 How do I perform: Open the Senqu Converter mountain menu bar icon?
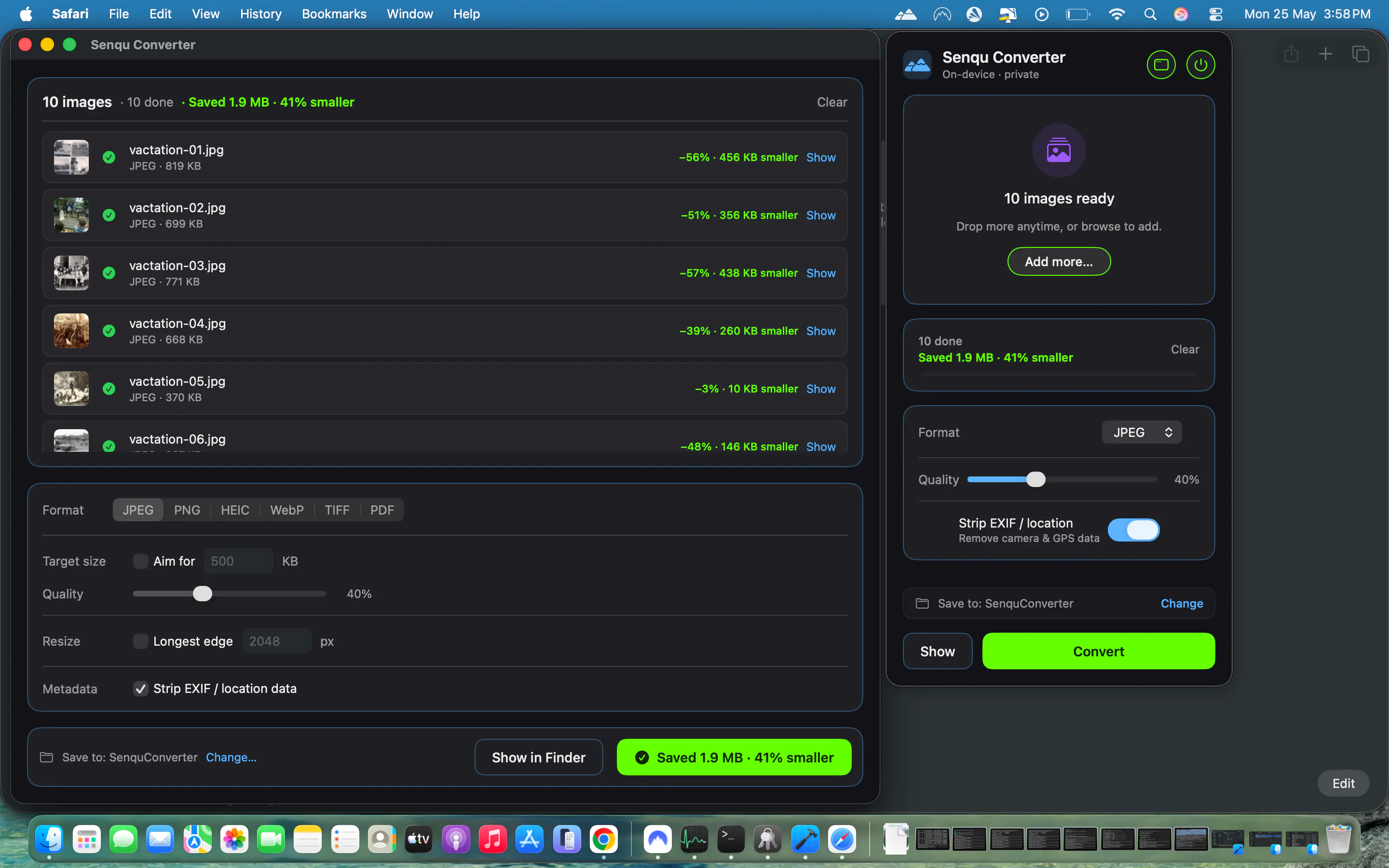(x=906, y=14)
